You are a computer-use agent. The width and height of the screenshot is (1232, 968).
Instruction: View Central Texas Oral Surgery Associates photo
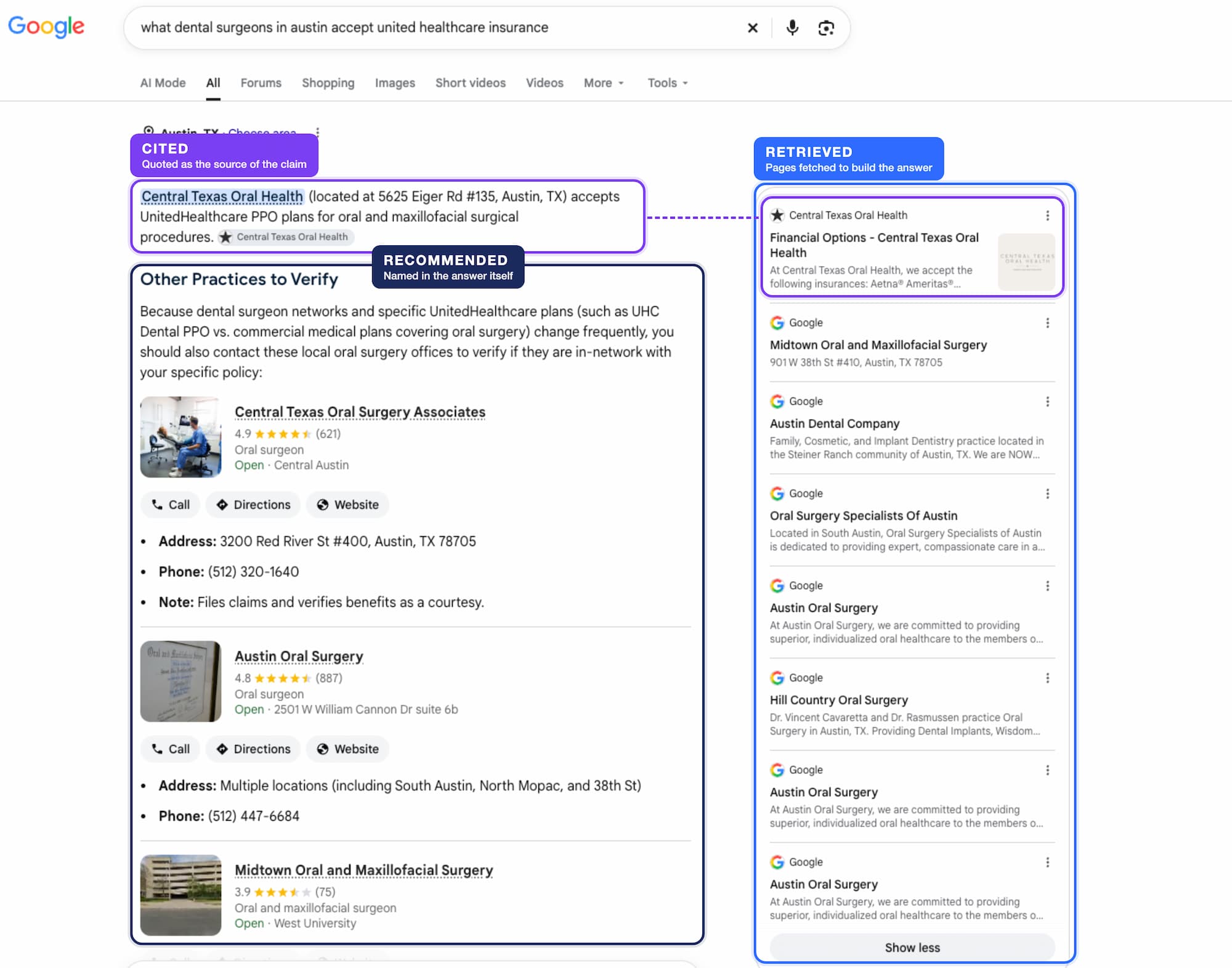click(x=180, y=437)
